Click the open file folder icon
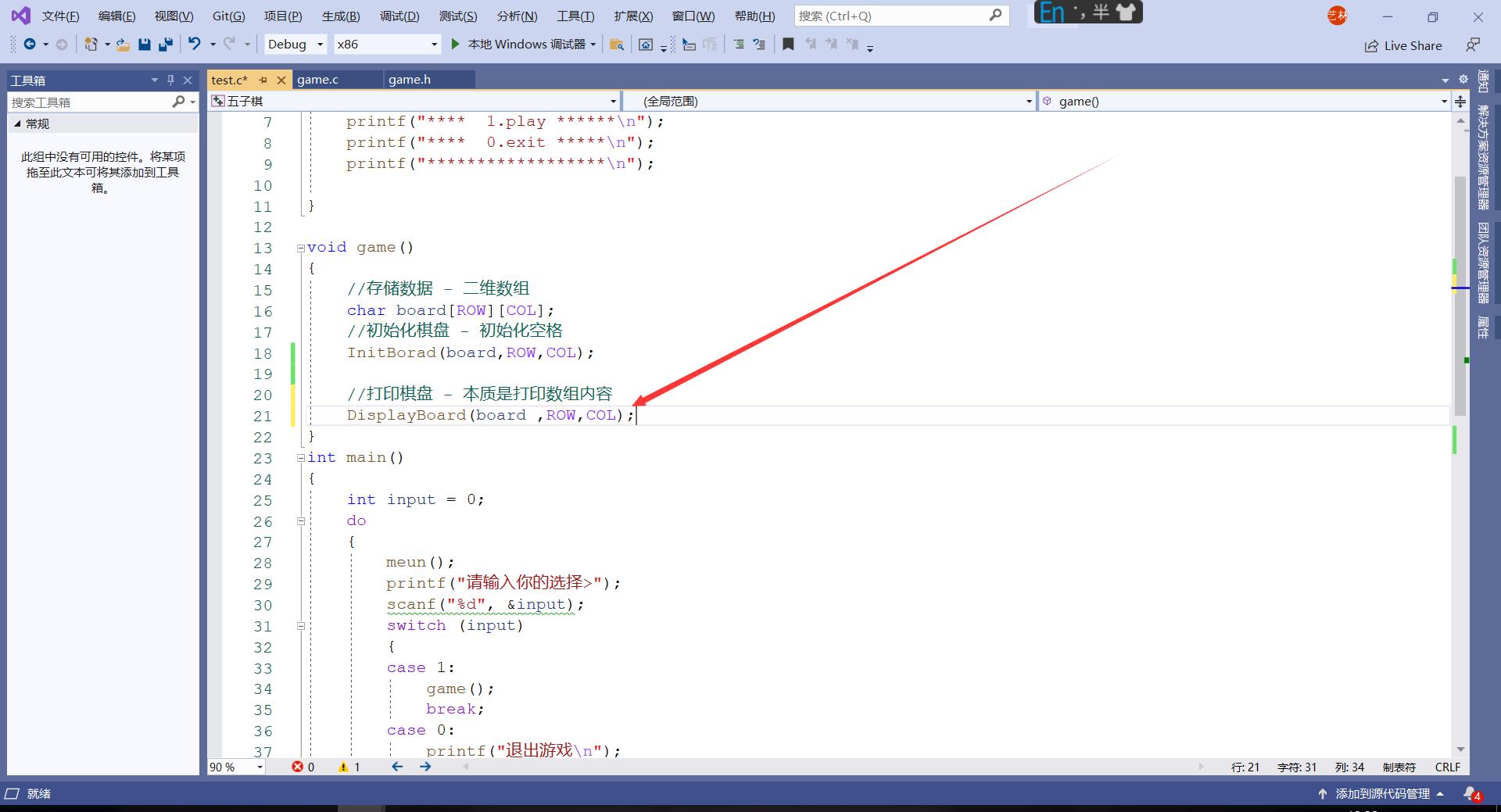The height and width of the screenshot is (812, 1501). (123, 45)
